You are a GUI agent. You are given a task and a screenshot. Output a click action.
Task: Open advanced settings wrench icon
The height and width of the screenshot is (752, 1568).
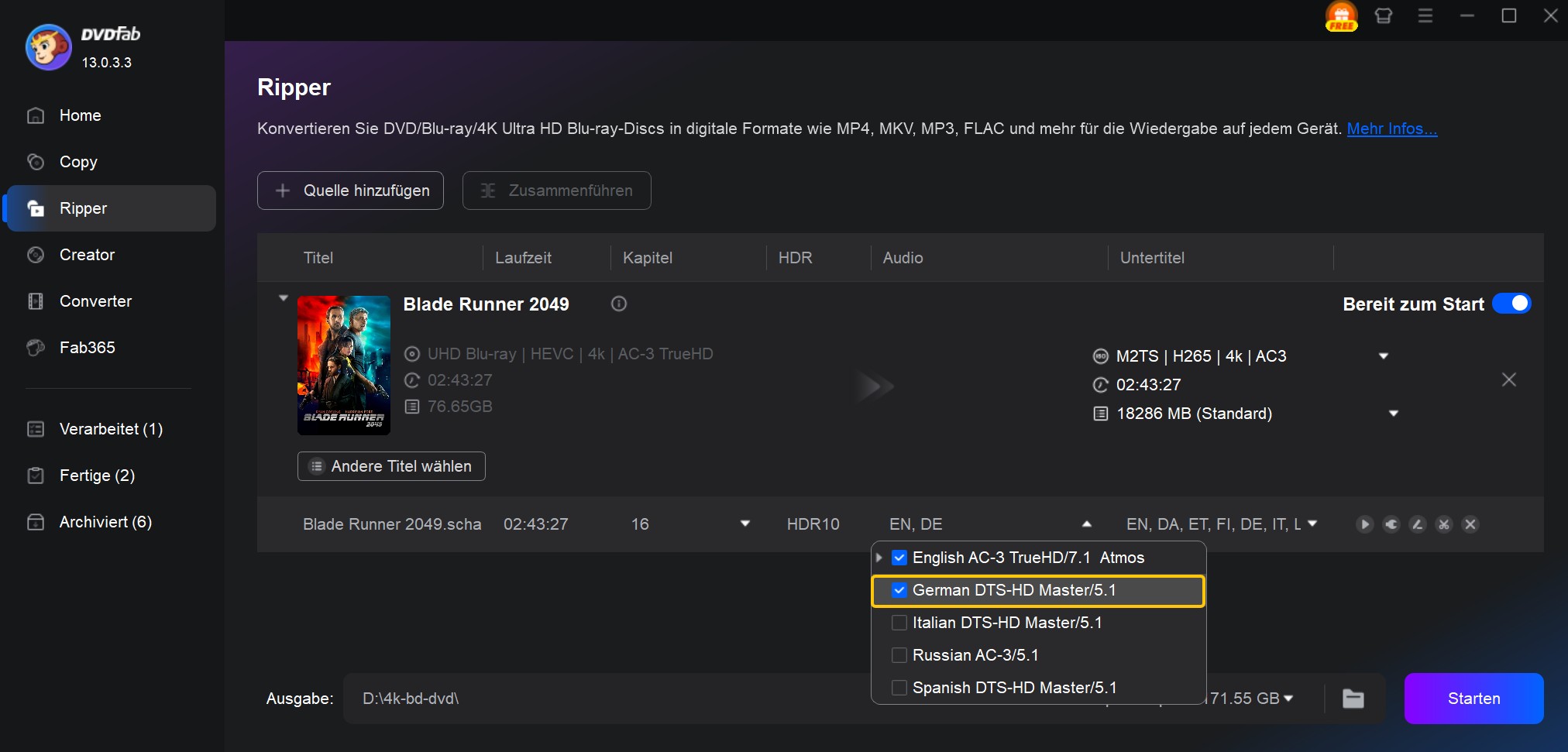pyautogui.click(x=1391, y=524)
